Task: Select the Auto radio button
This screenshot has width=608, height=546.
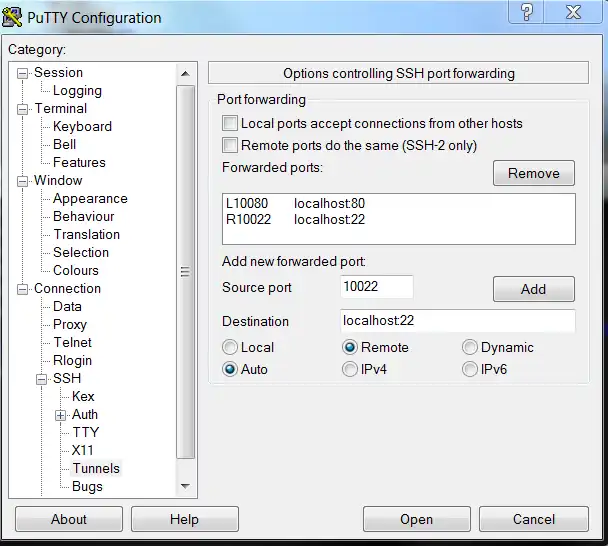Action: pyautogui.click(x=230, y=369)
